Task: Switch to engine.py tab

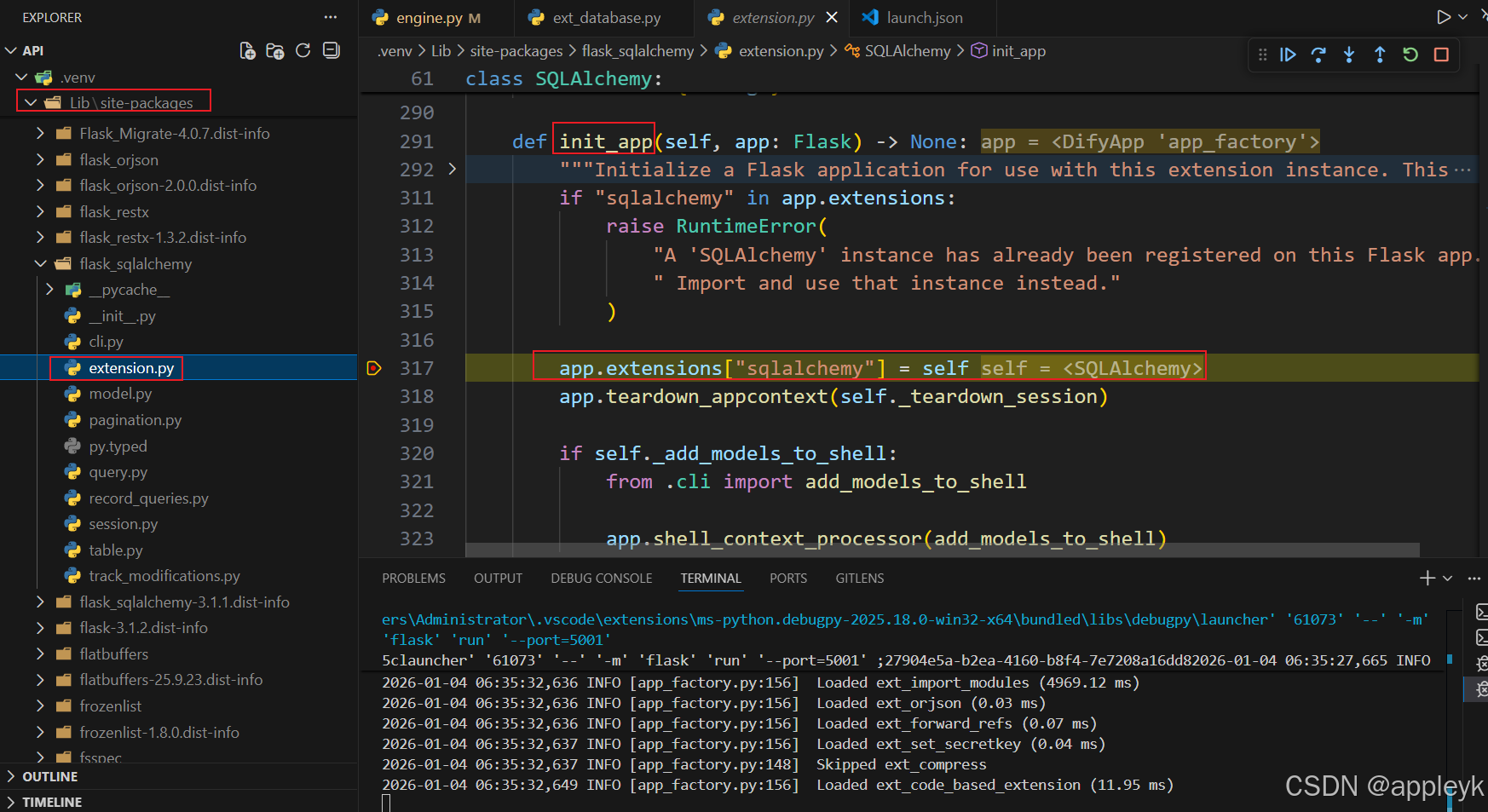Action: click(x=436, y=18)
